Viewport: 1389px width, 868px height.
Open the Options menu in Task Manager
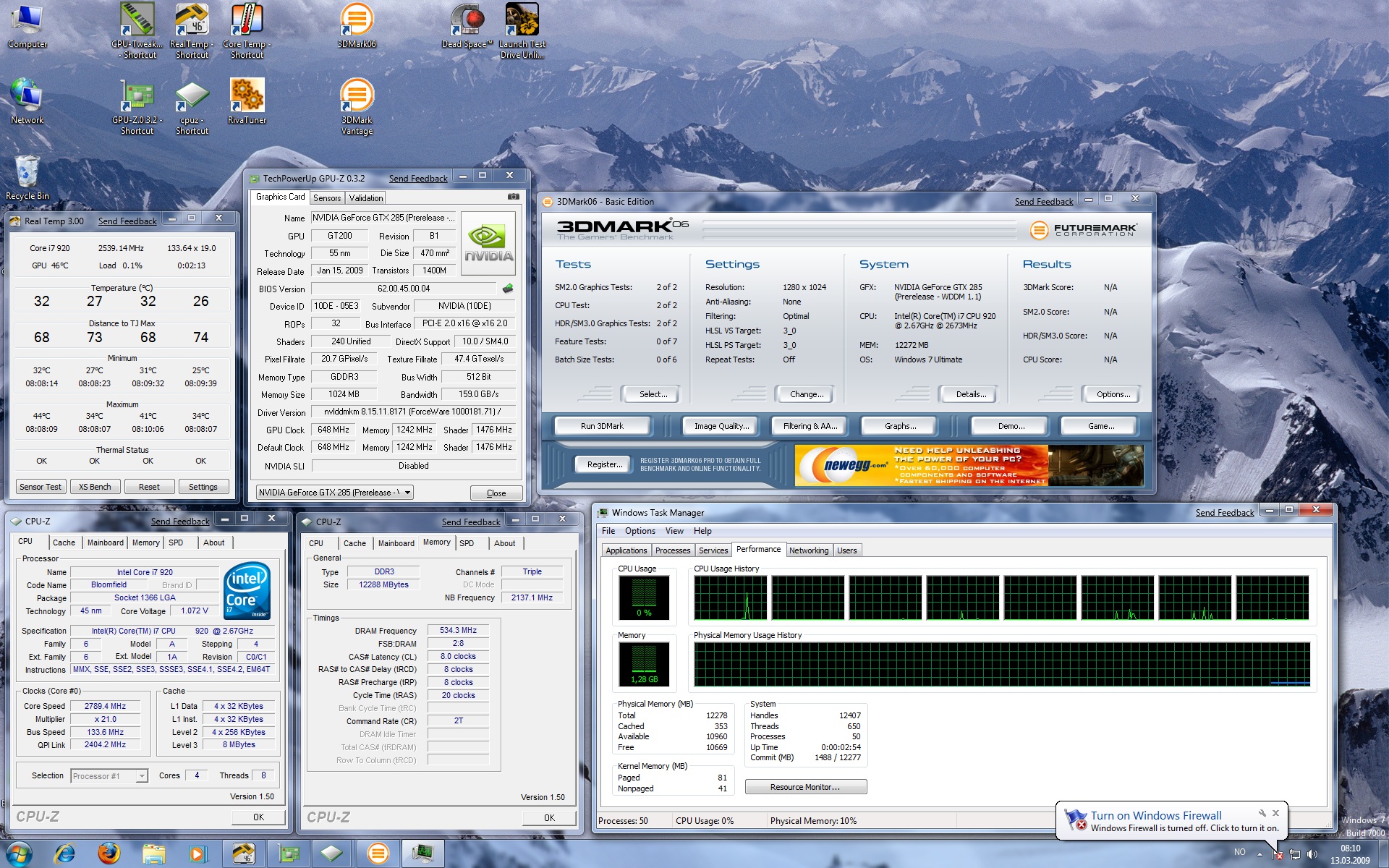click(640, 531)
